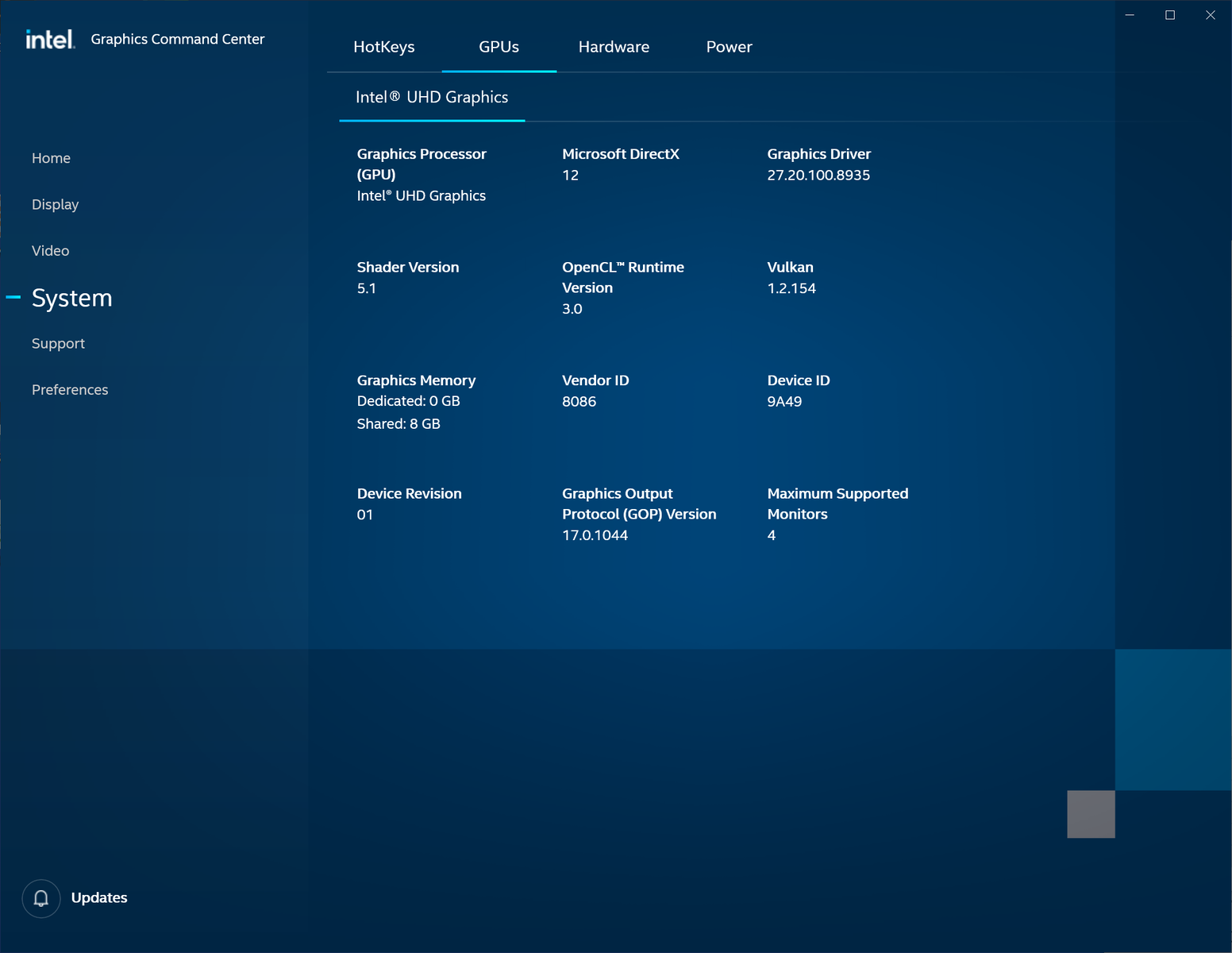Screen dimensions: 1232x953
Task: Open Preferences in the sidebar
Action: point(70,389)
